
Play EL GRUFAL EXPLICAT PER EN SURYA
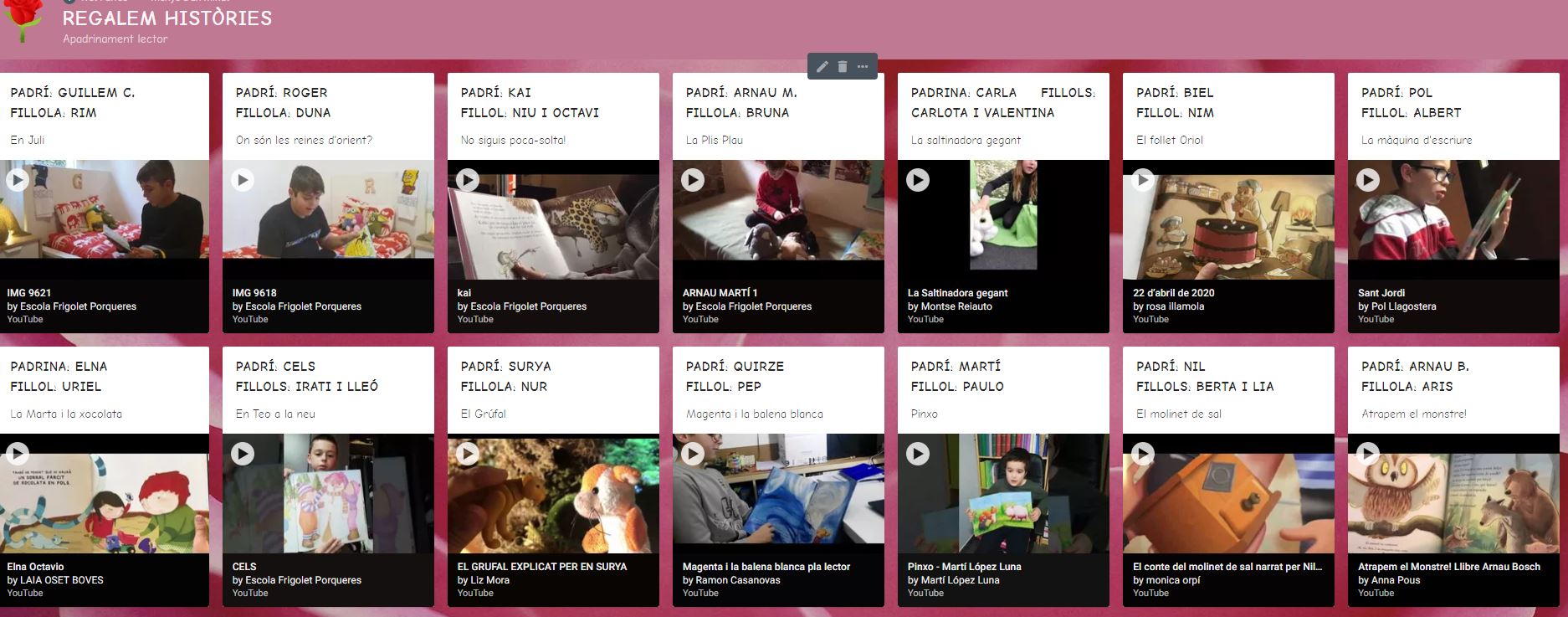coord(468,453)
